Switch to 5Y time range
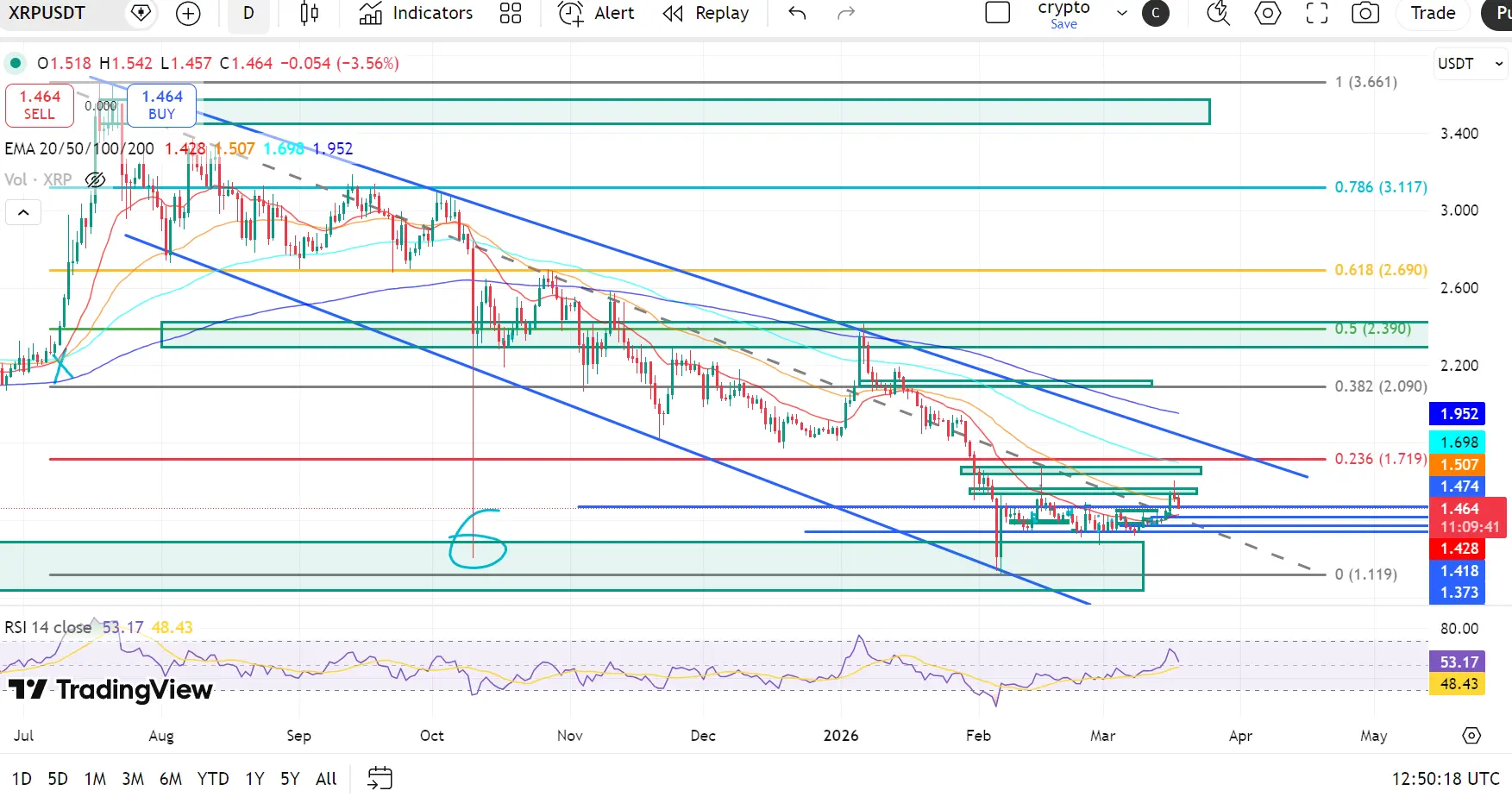The width and height of the screenshot is (1512, 797). coord(290,779)
